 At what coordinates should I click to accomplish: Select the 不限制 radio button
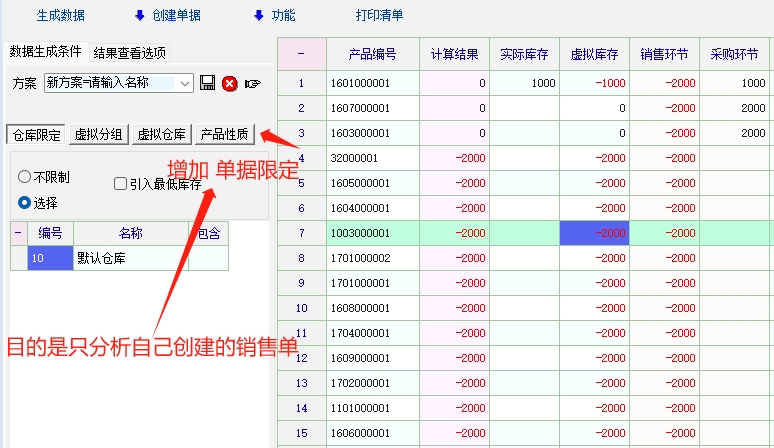pyautogui.click(x=25, y=177)
